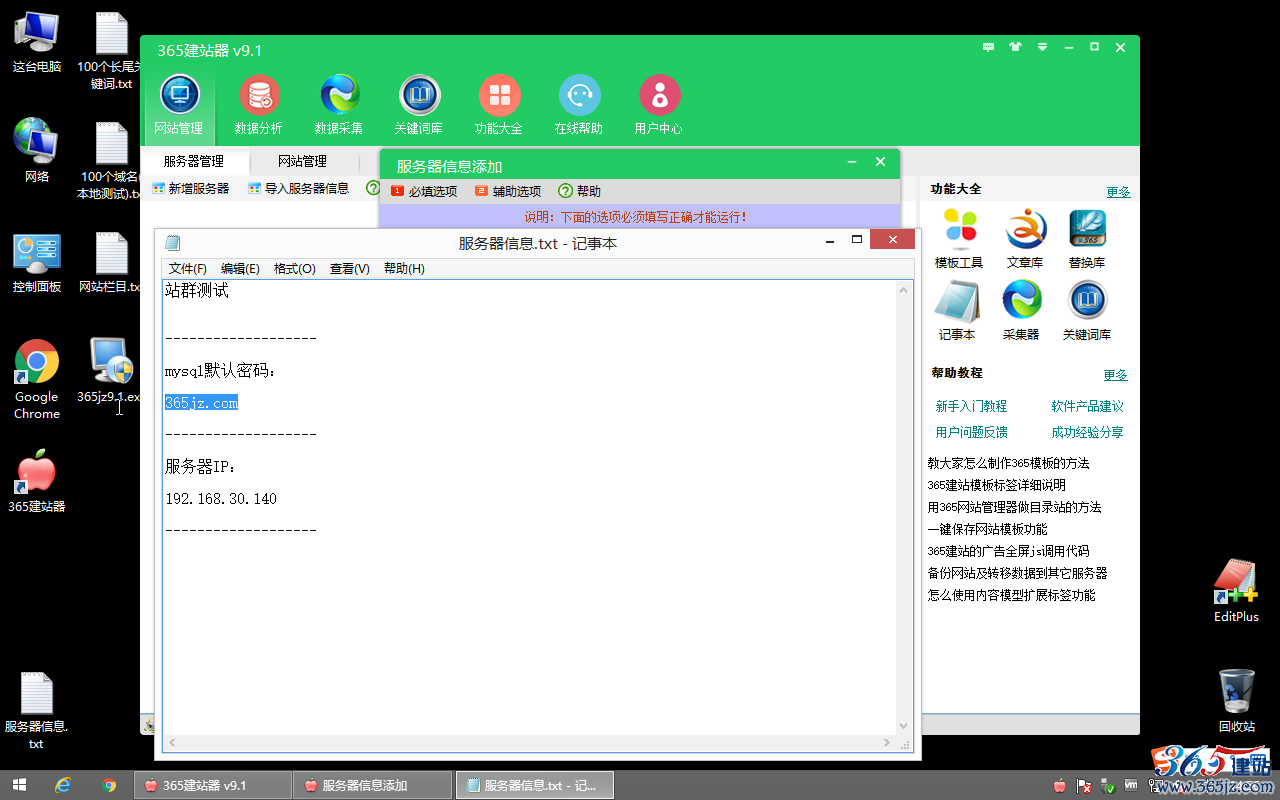This screenshot has width=1280, height=800.
Task: Switch to 网站管理 tab
Action: (302, 161)
